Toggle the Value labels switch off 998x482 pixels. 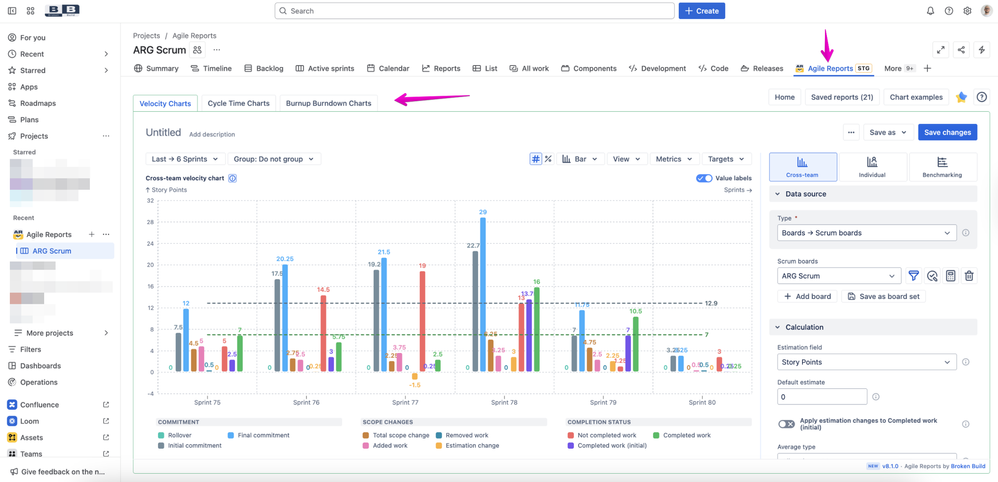pos(704,178)
